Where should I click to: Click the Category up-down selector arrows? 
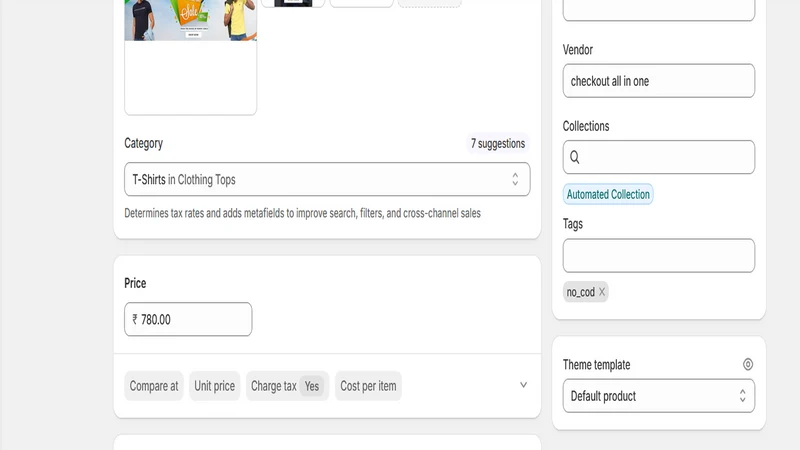pyautogui.click(x=515, y=179)
